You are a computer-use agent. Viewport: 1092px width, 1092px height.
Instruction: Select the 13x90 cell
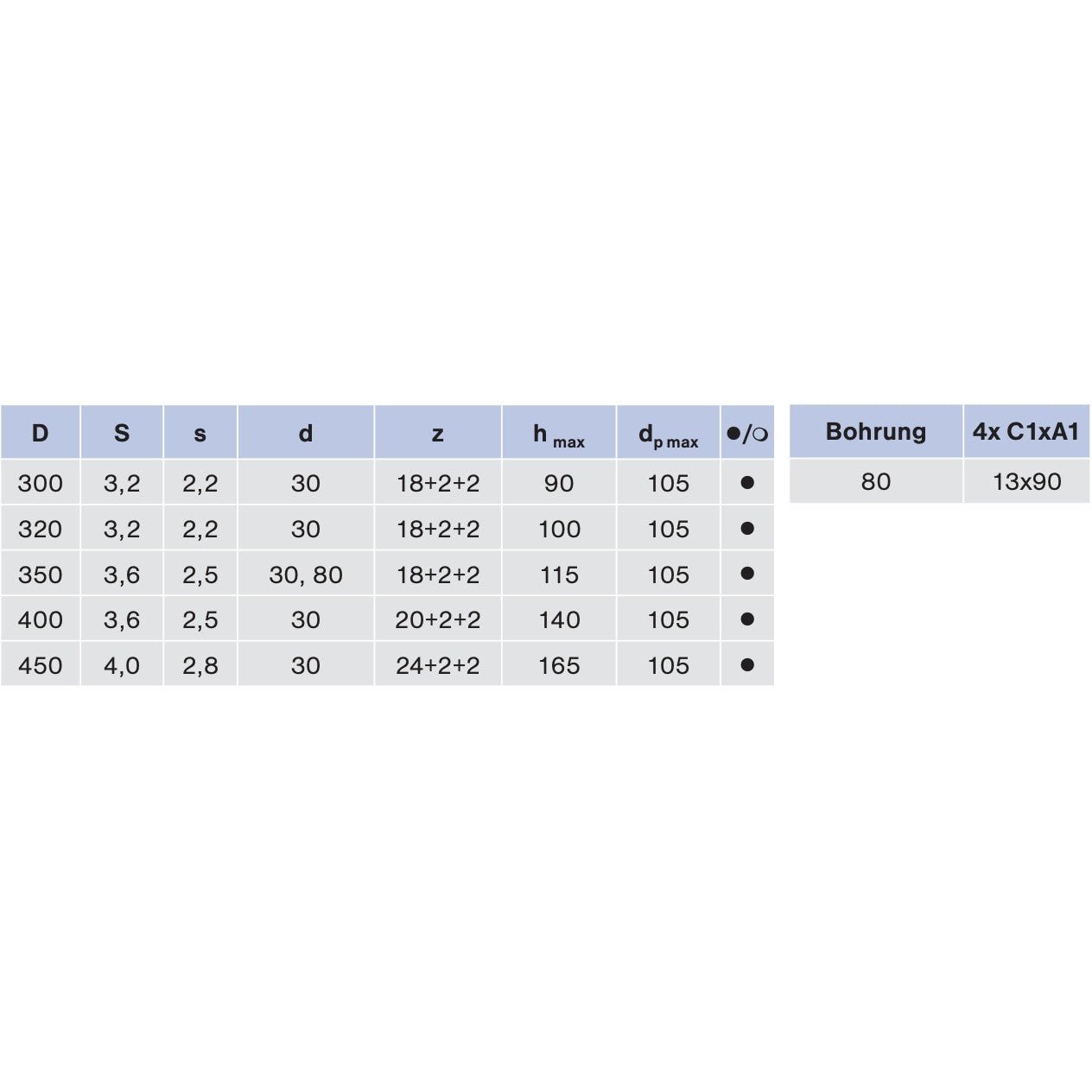(1026, 481)
